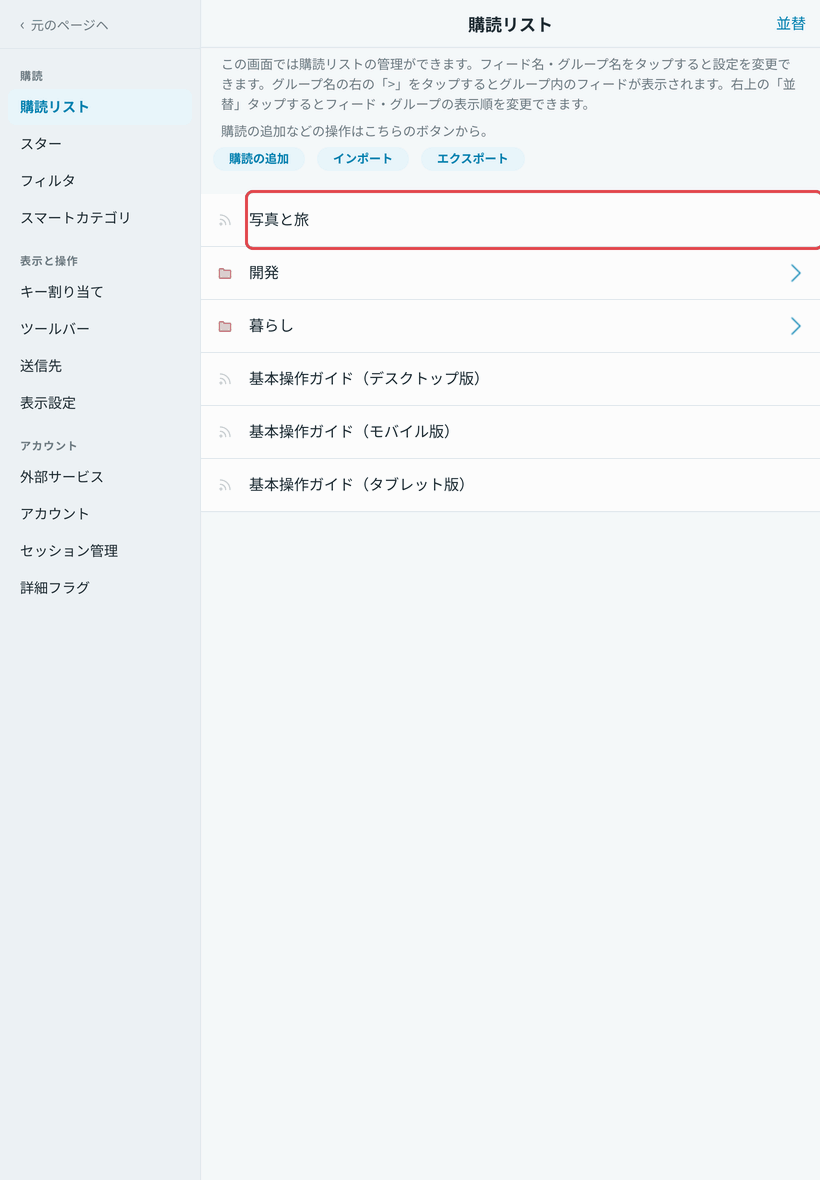Open フィルタ settings in the sidebar
820x1180 pixels.
tap(100, 181)
